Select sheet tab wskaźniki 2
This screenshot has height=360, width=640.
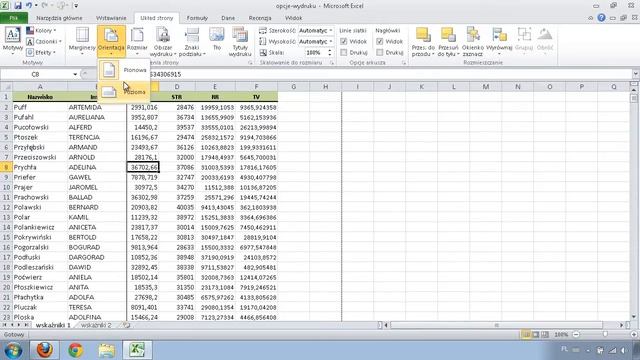click(96, 325)
